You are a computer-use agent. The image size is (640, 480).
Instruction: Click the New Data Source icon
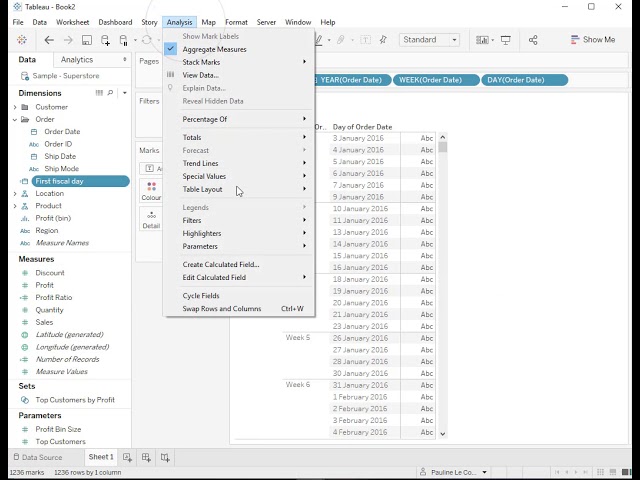tap(105, 40)
